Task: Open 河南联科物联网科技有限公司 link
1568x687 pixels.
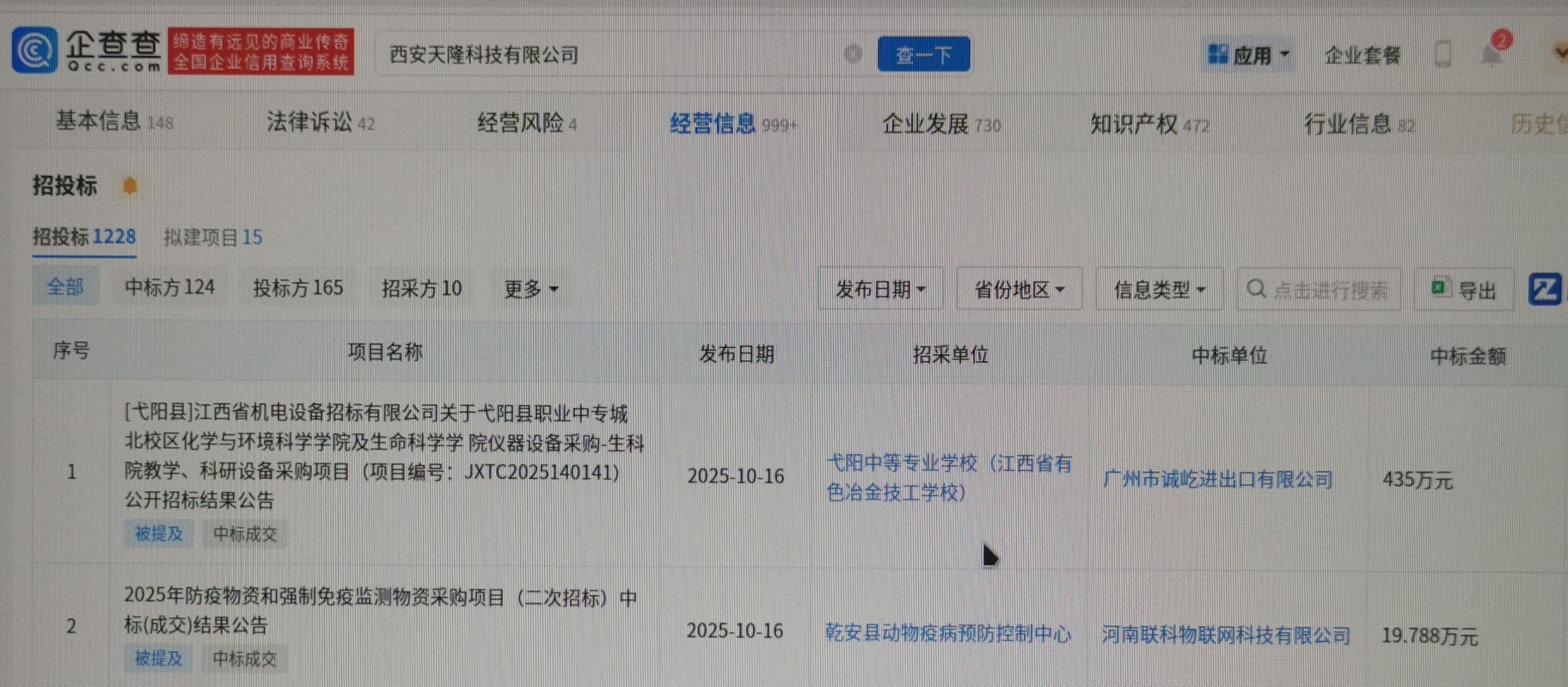Action: [1226, 635]
